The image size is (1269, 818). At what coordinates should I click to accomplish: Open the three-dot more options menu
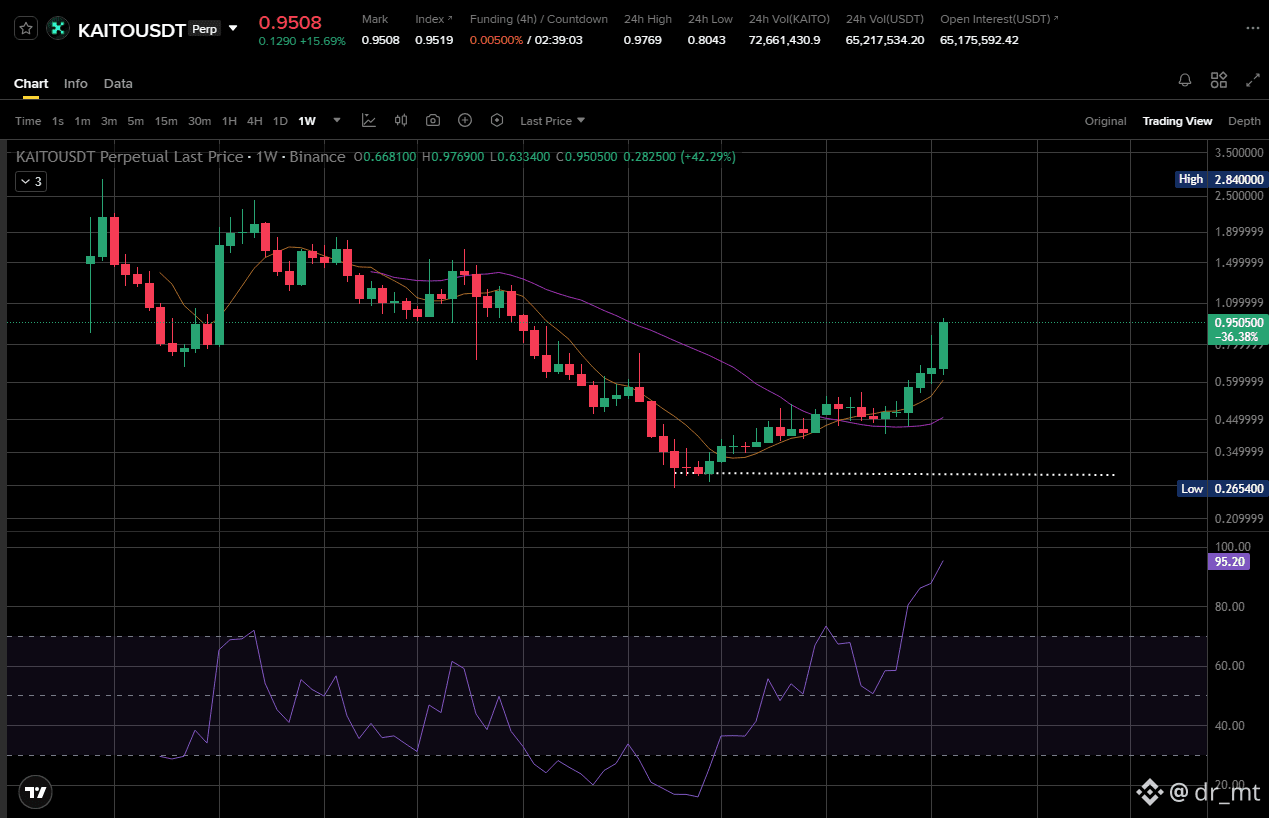pos(1252,28)
